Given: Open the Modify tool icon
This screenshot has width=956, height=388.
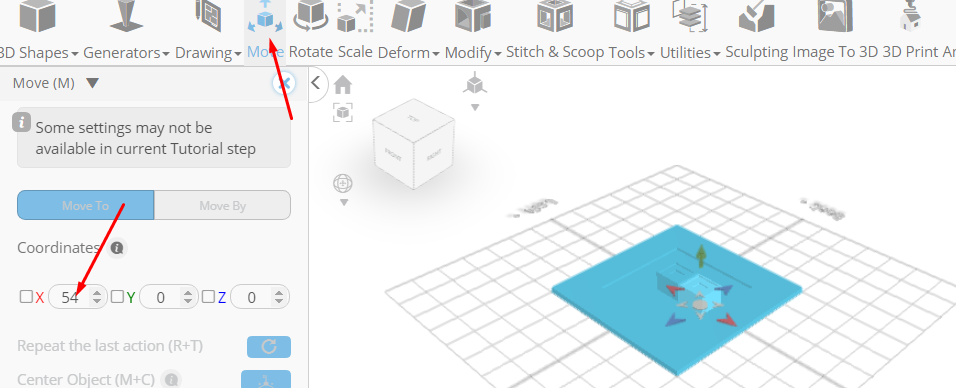Looking at the screenshot, I should click(x=473, y=16).
